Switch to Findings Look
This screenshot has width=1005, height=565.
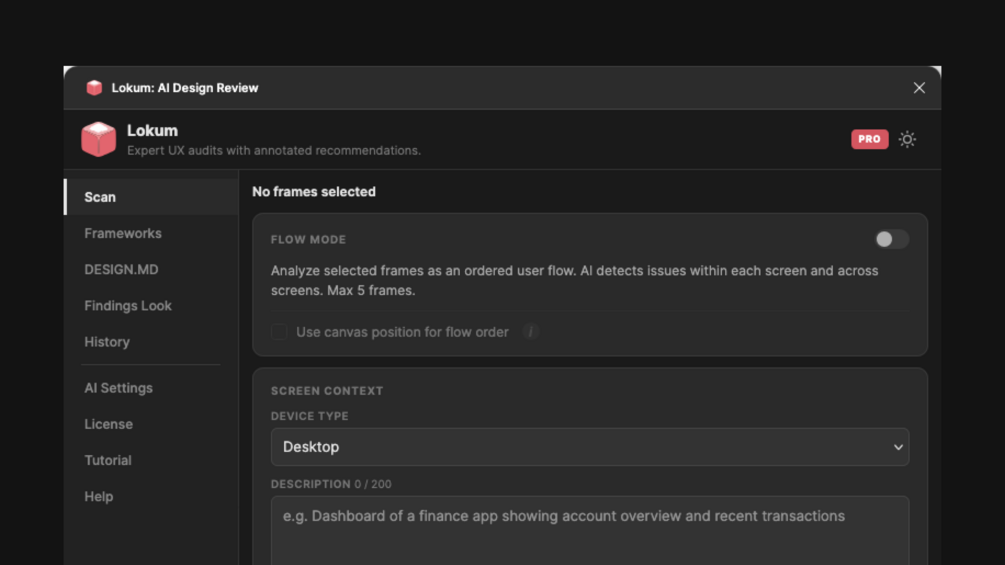(128, 305)
